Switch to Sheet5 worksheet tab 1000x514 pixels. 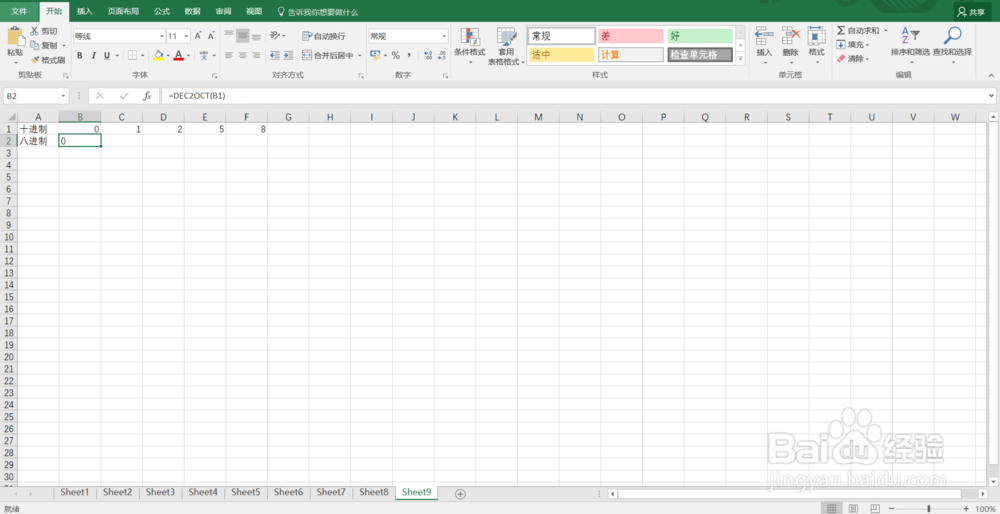click(x=246, y=492)
